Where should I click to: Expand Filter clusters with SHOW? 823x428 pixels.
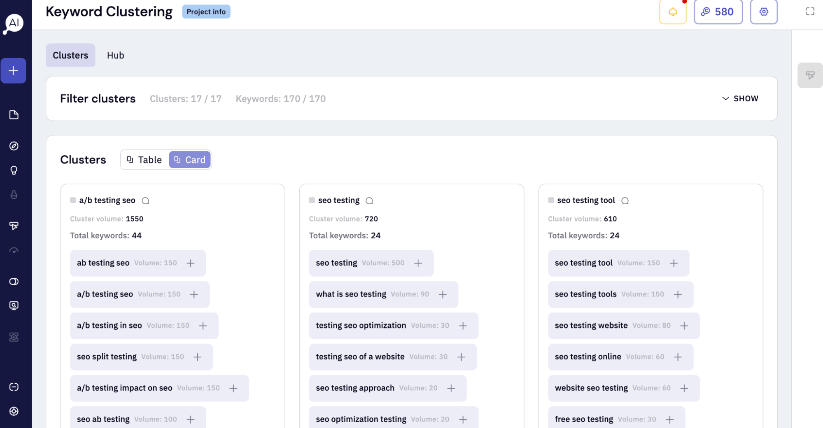[740, 99]
